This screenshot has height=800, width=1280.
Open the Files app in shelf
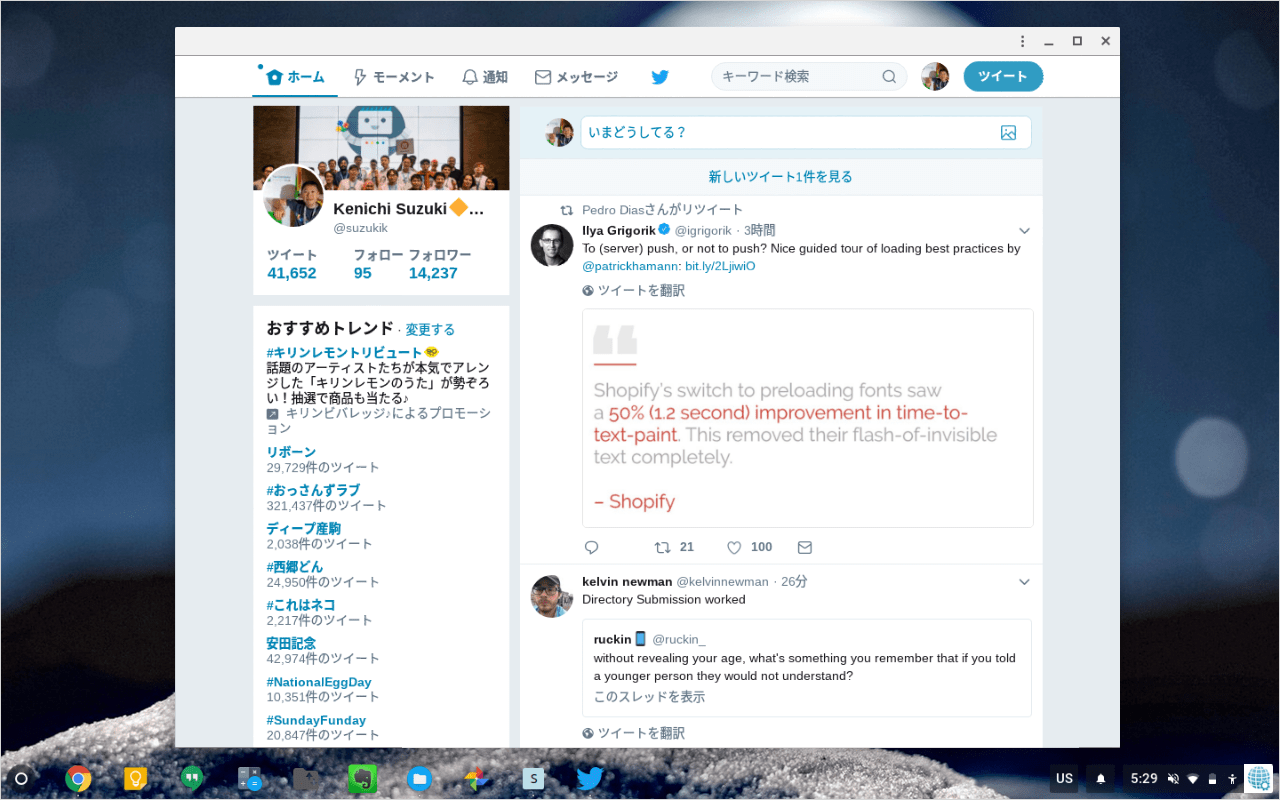[419, 778]
